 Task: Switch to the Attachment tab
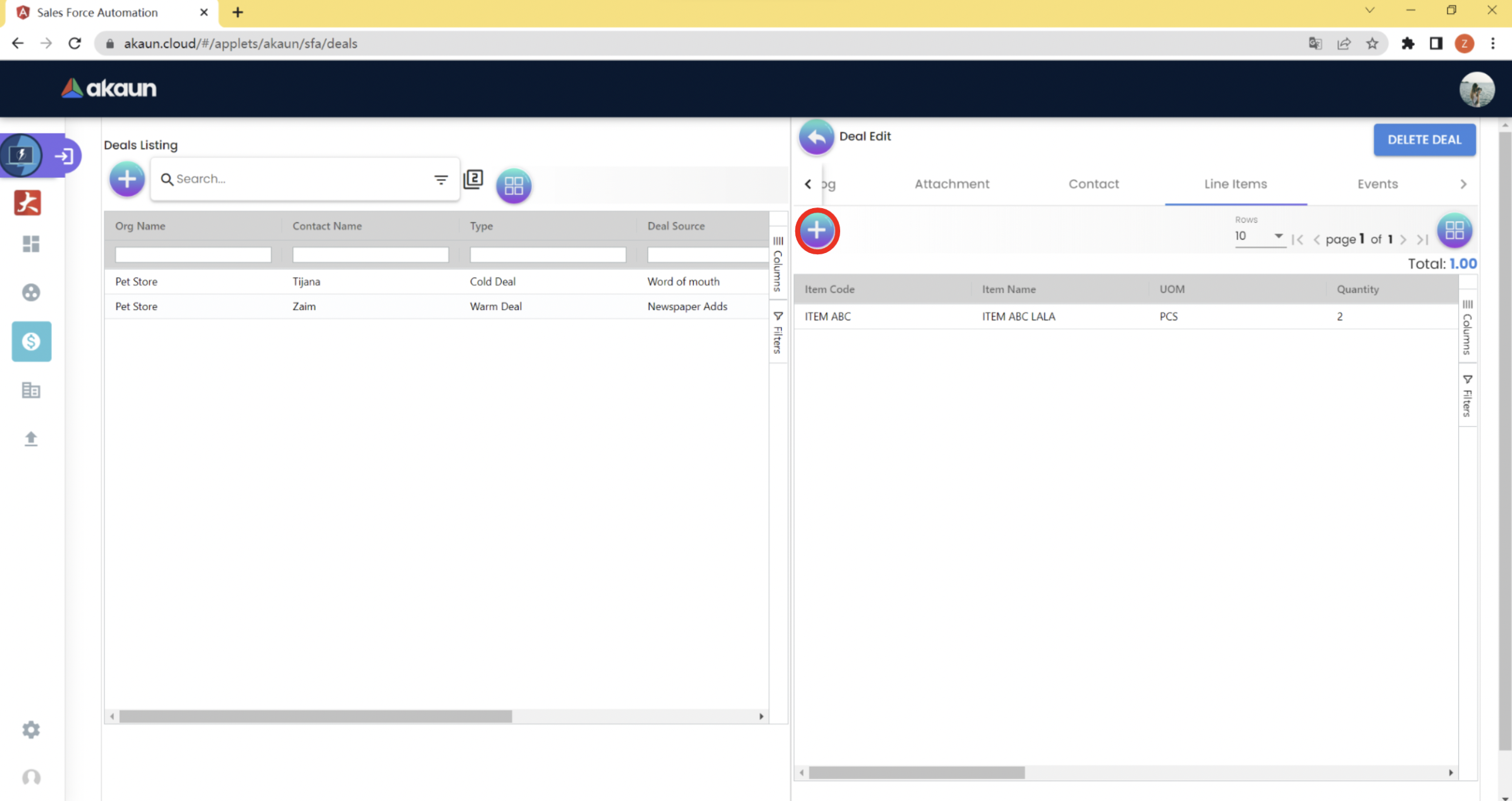951,184
